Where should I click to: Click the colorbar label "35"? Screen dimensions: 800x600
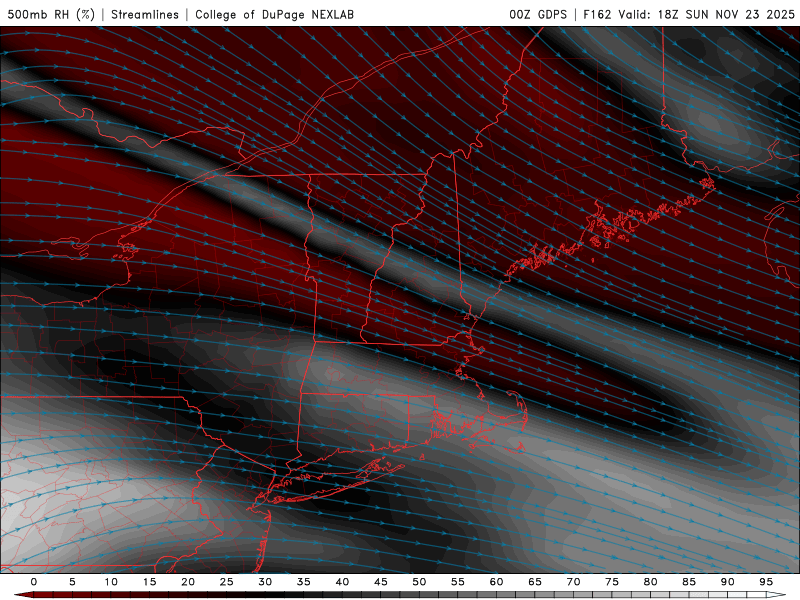coord(304,582)
